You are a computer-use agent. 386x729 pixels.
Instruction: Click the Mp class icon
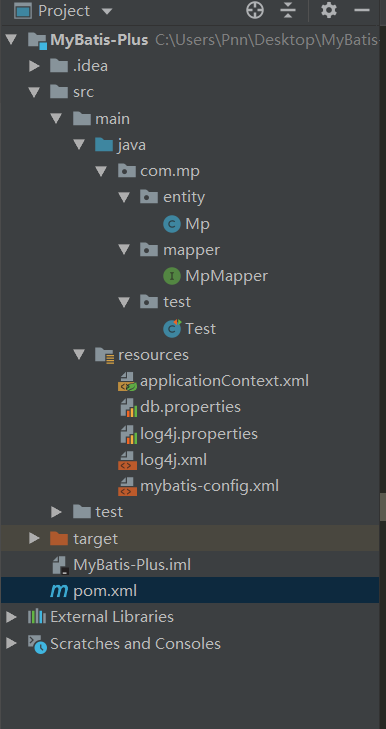point(172,224)
